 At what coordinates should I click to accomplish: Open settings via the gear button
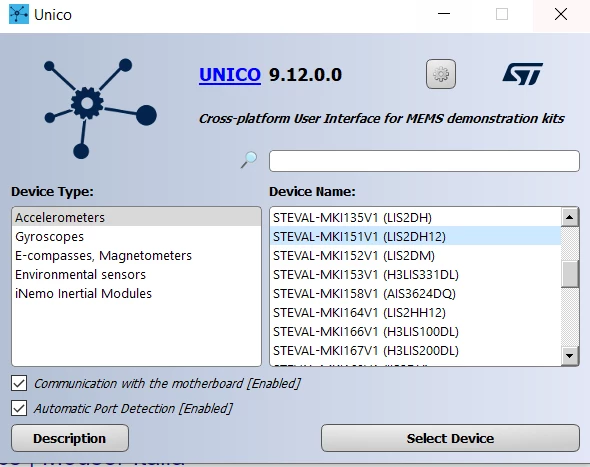click(x=441, y=74)
